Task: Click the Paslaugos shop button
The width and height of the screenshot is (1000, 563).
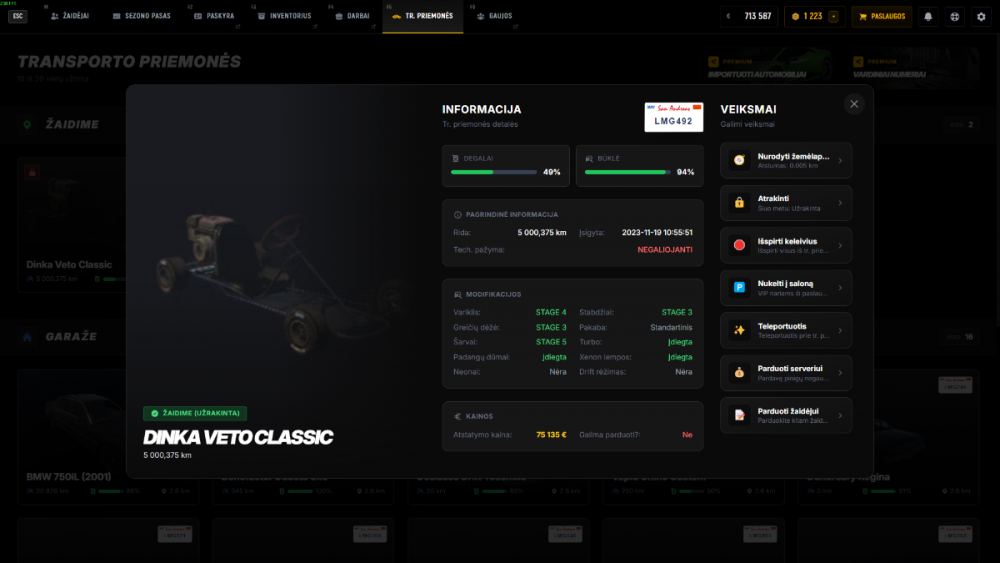Action: tap(881, 17)
